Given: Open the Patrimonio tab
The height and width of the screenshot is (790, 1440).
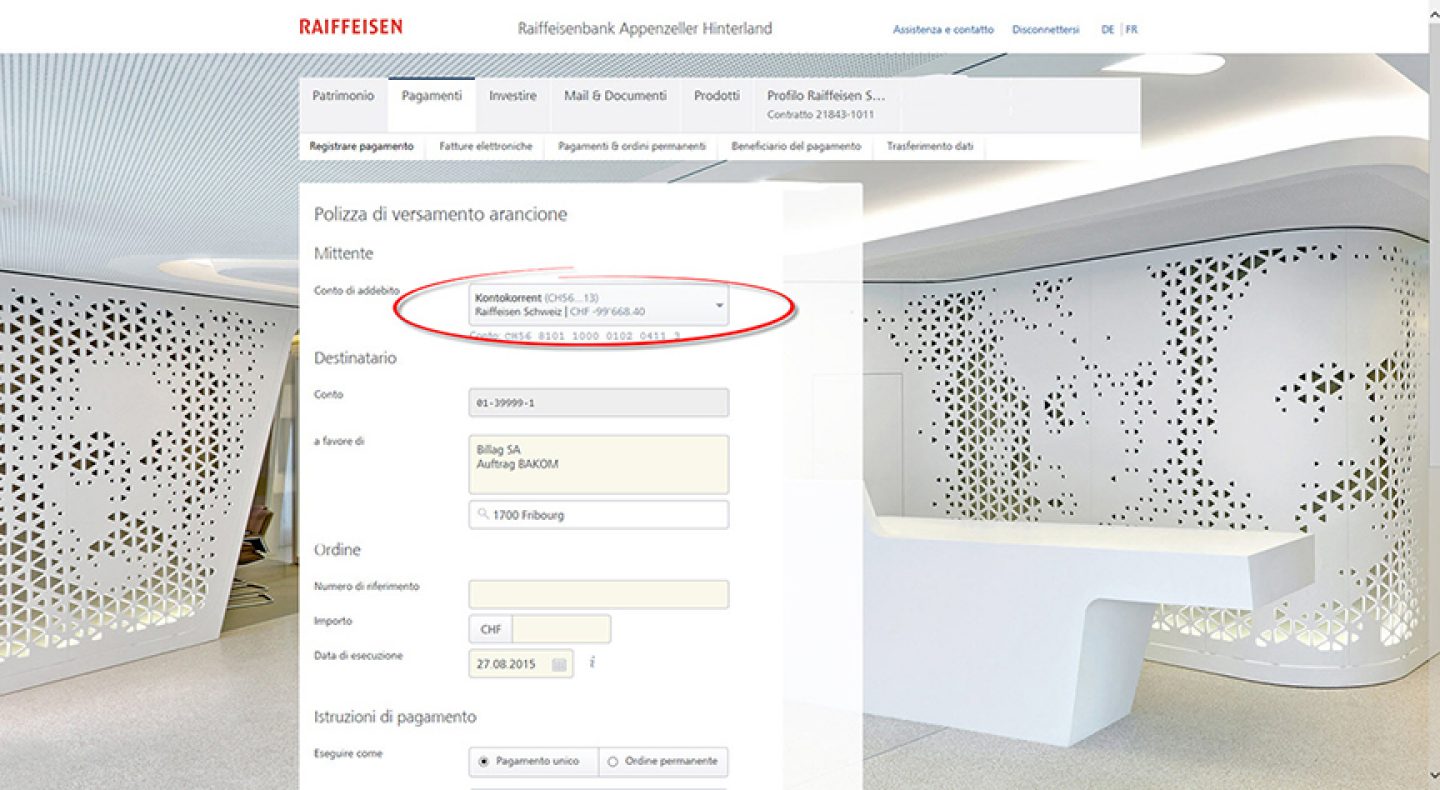Looking at the screenshot, I should [x=343, y=96].
